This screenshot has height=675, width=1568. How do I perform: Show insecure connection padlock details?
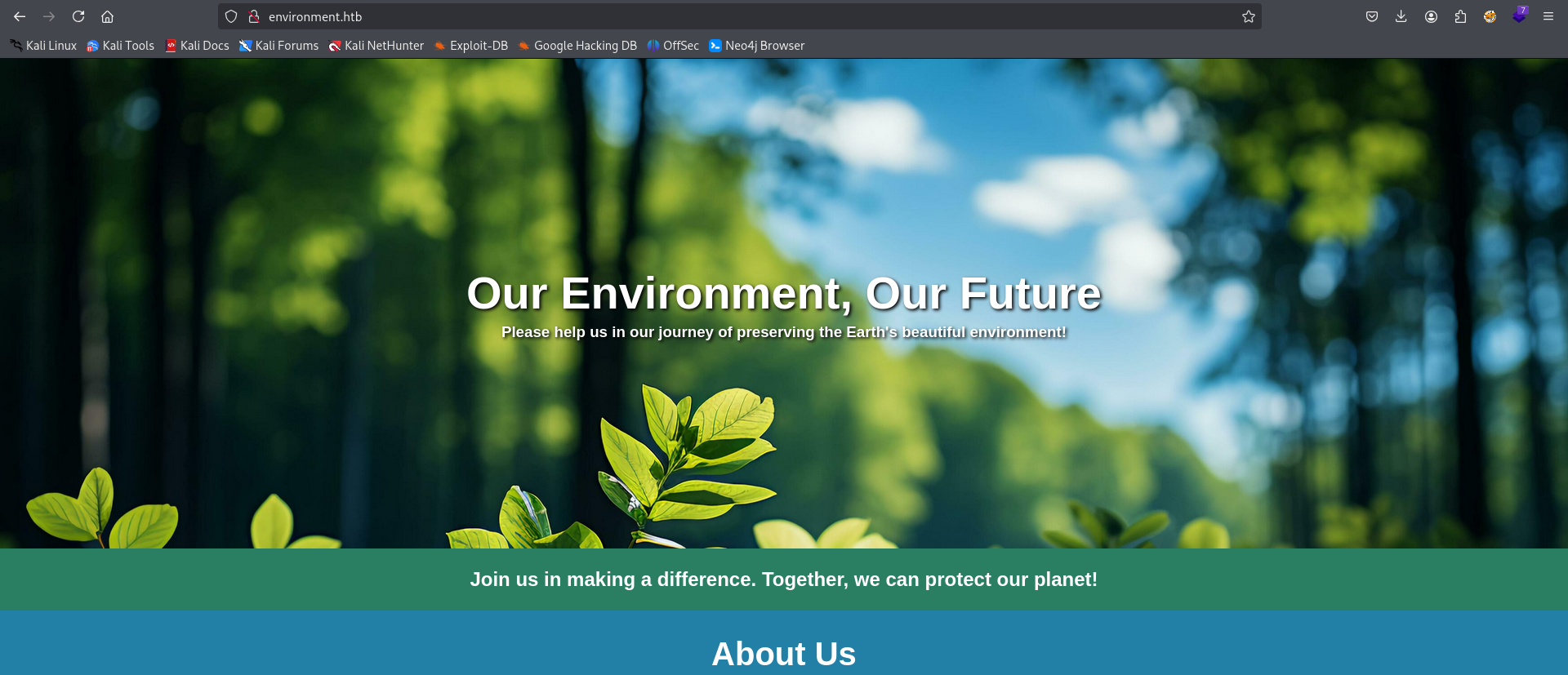click(x=254, y=16)
